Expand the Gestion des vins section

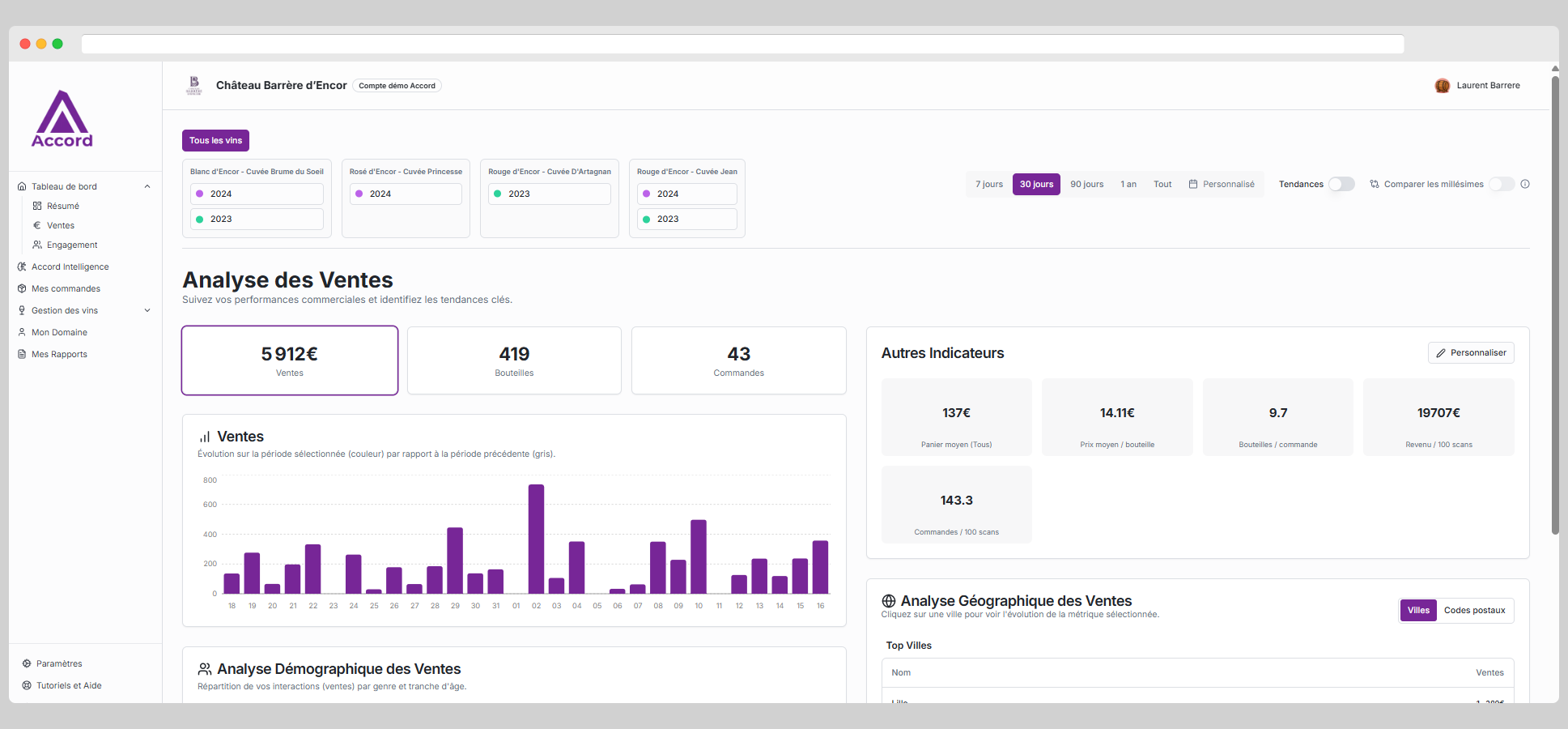(x=147, y=310)
